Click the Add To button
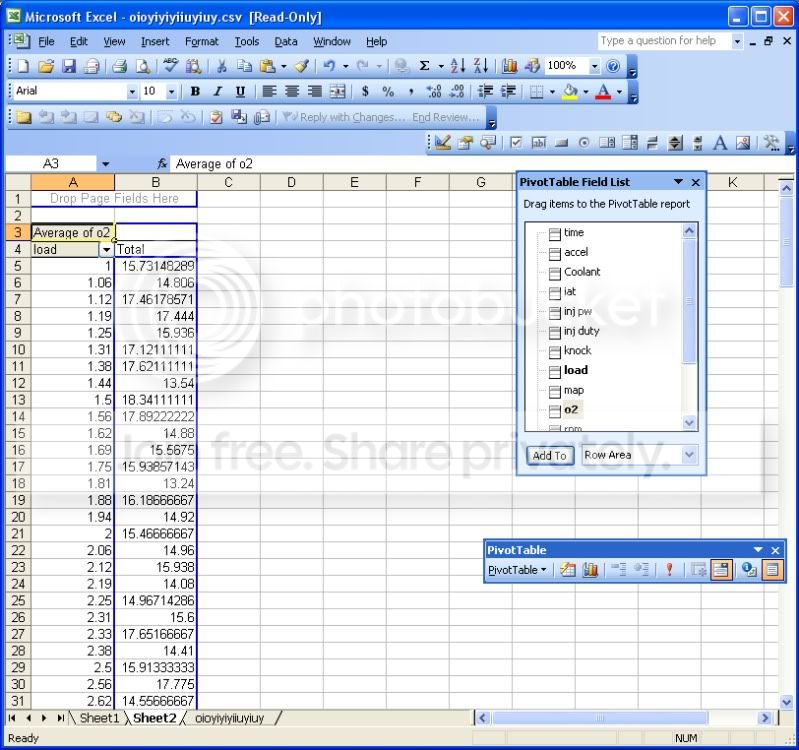Viewport: 799px width, 750px height. (x=549, y=455)
